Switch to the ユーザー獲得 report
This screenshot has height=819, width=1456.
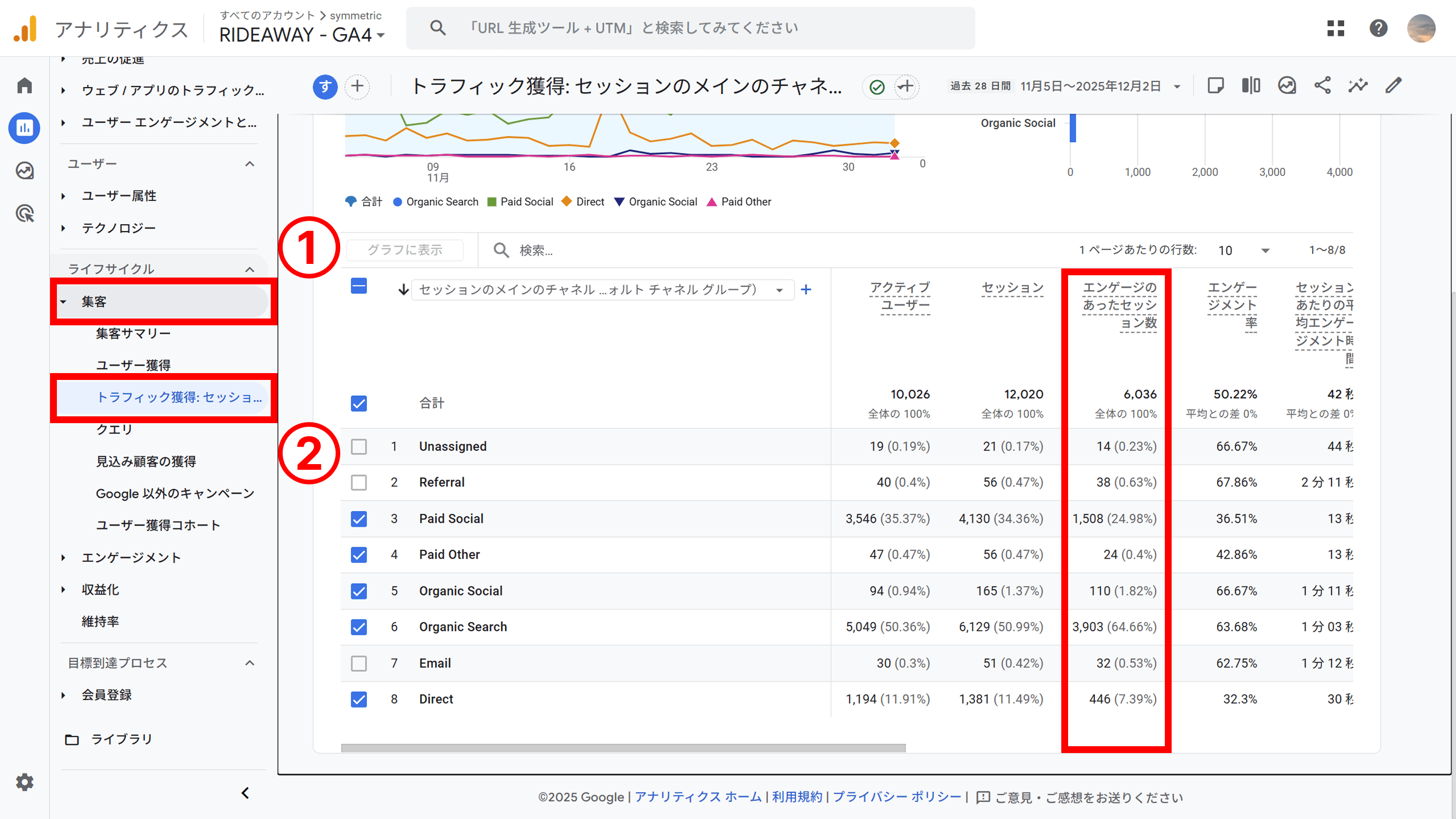pyautogui.click(x=132, y=365)
